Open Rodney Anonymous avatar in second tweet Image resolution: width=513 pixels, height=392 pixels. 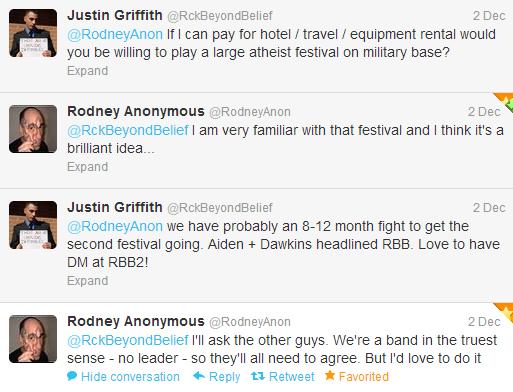pos(33,129)
